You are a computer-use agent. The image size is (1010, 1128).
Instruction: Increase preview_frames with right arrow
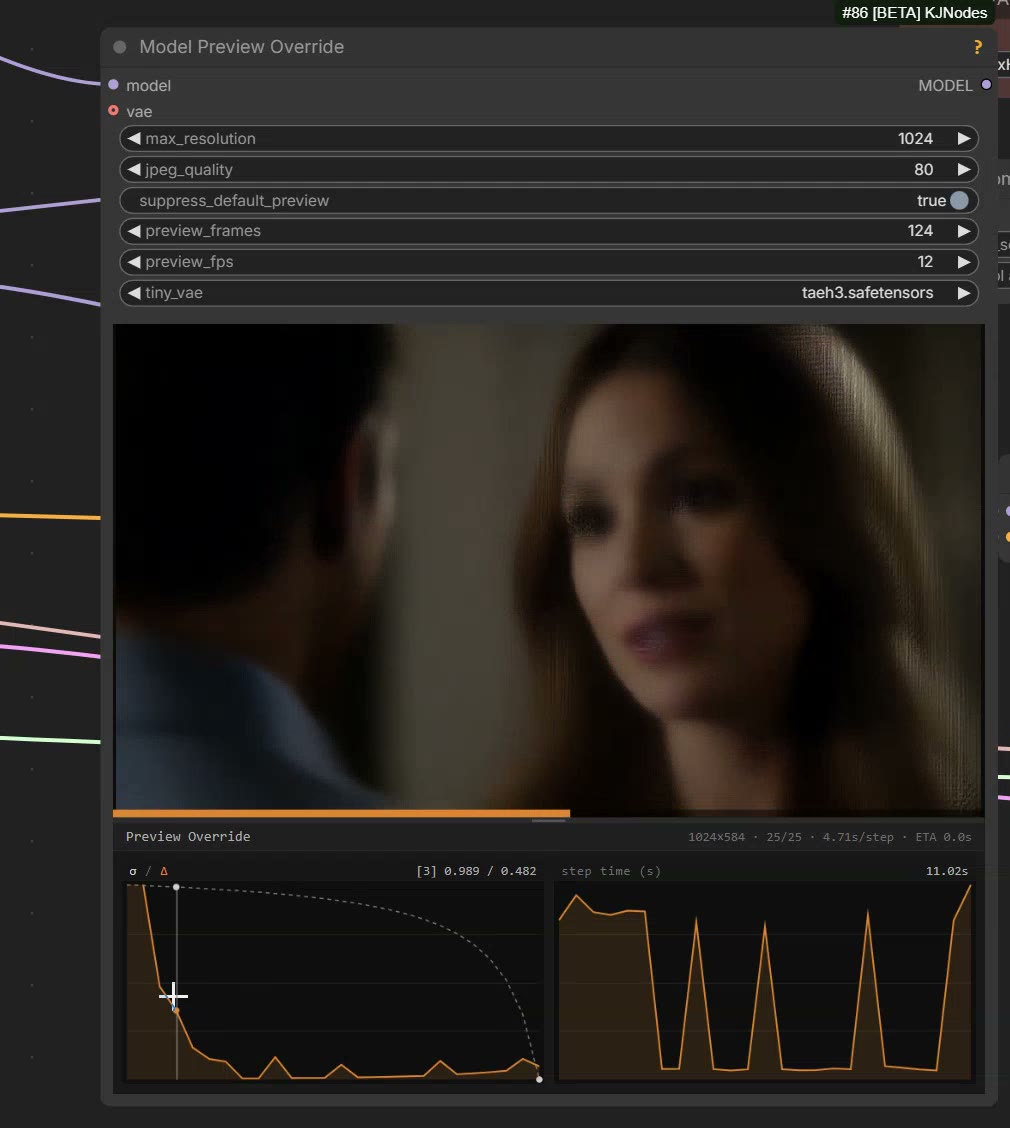point(964,231)
